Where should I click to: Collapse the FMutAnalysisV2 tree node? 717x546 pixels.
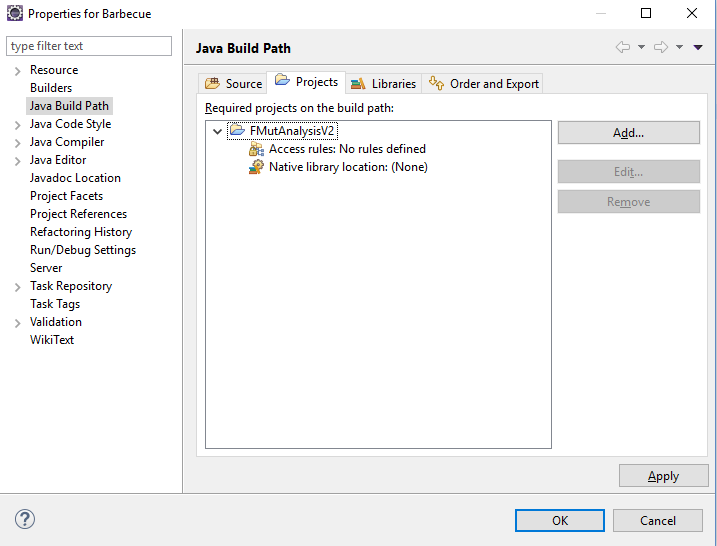pyautogui.click(x=218, y=132)
